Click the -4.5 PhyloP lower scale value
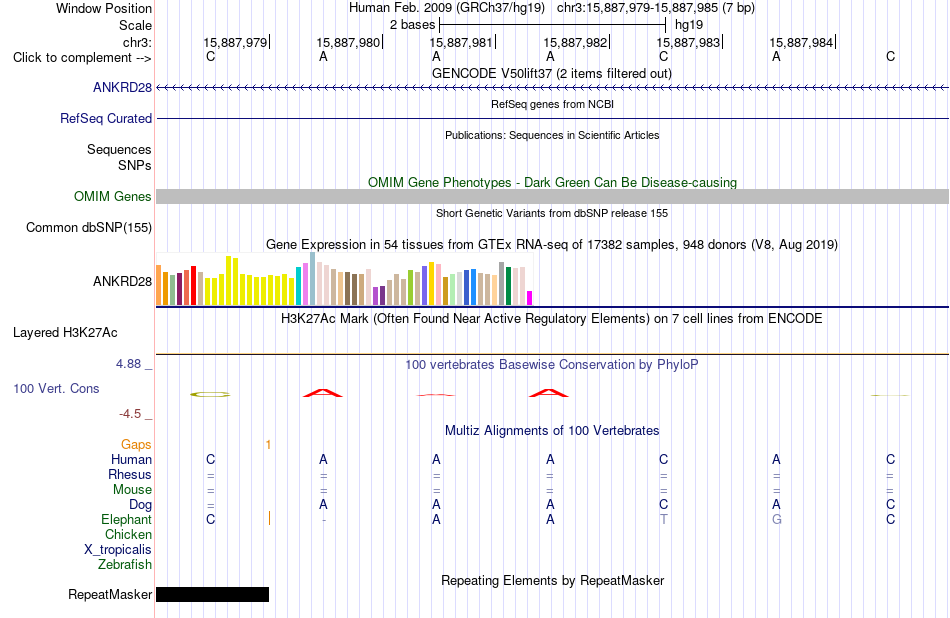 point(130,414)
